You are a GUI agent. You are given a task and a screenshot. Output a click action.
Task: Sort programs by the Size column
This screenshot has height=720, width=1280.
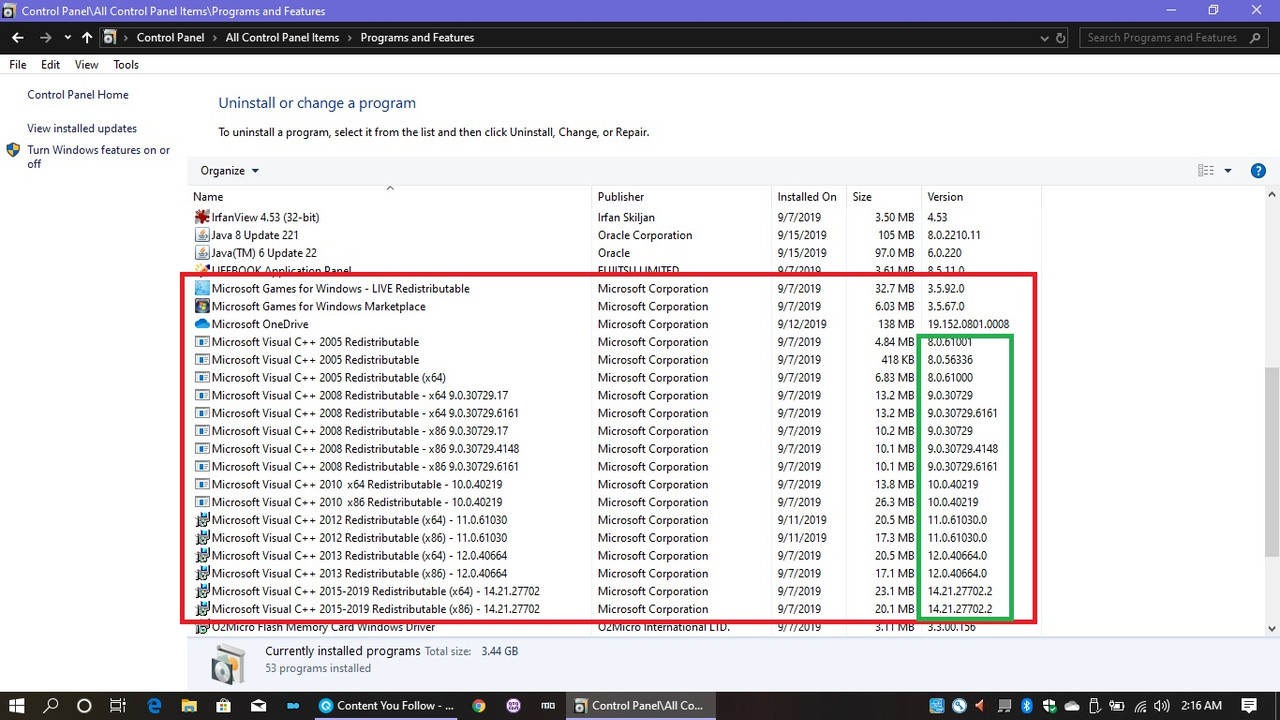point(883,197)
